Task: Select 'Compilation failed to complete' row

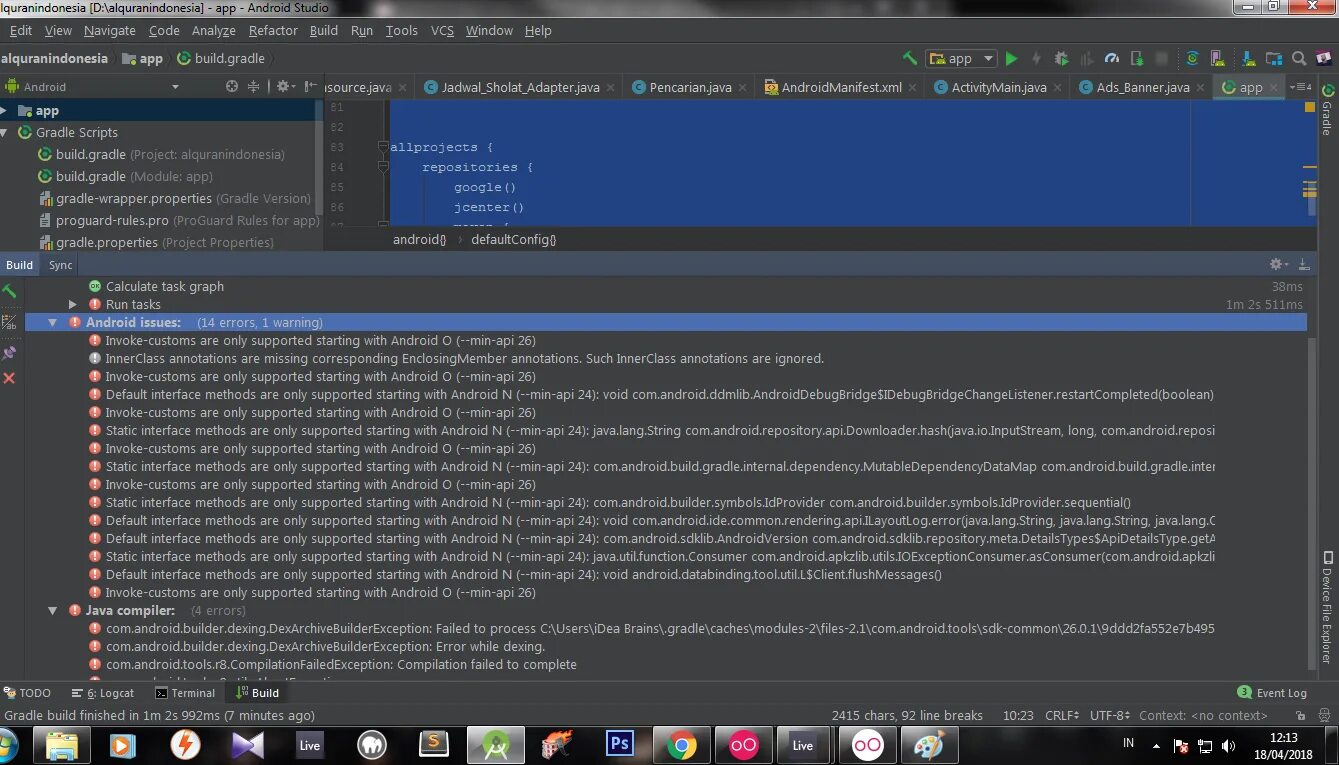Action: (333, 664)
